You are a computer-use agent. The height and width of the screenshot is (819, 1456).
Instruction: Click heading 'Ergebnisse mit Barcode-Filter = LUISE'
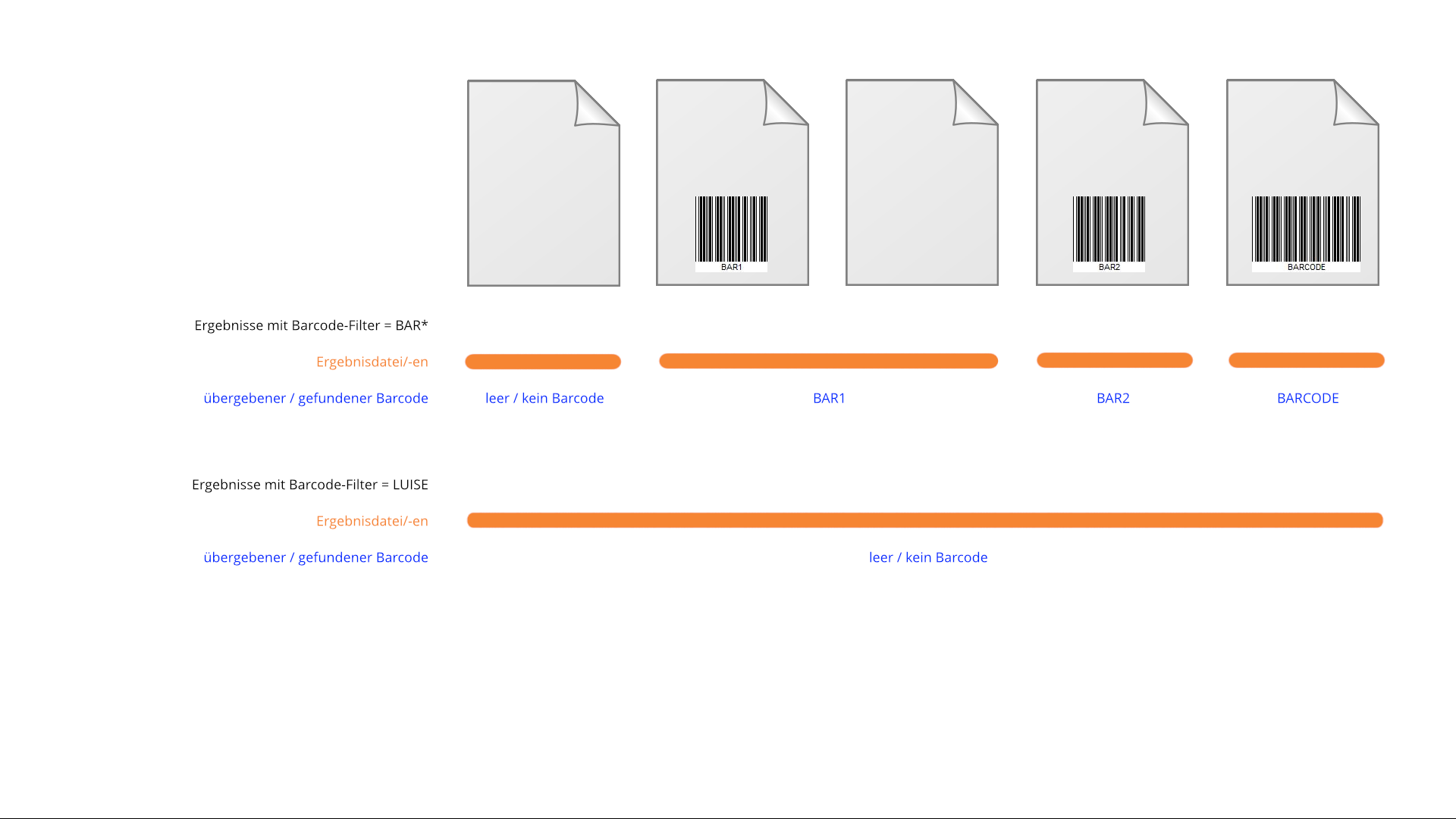(x=309, y=485)
